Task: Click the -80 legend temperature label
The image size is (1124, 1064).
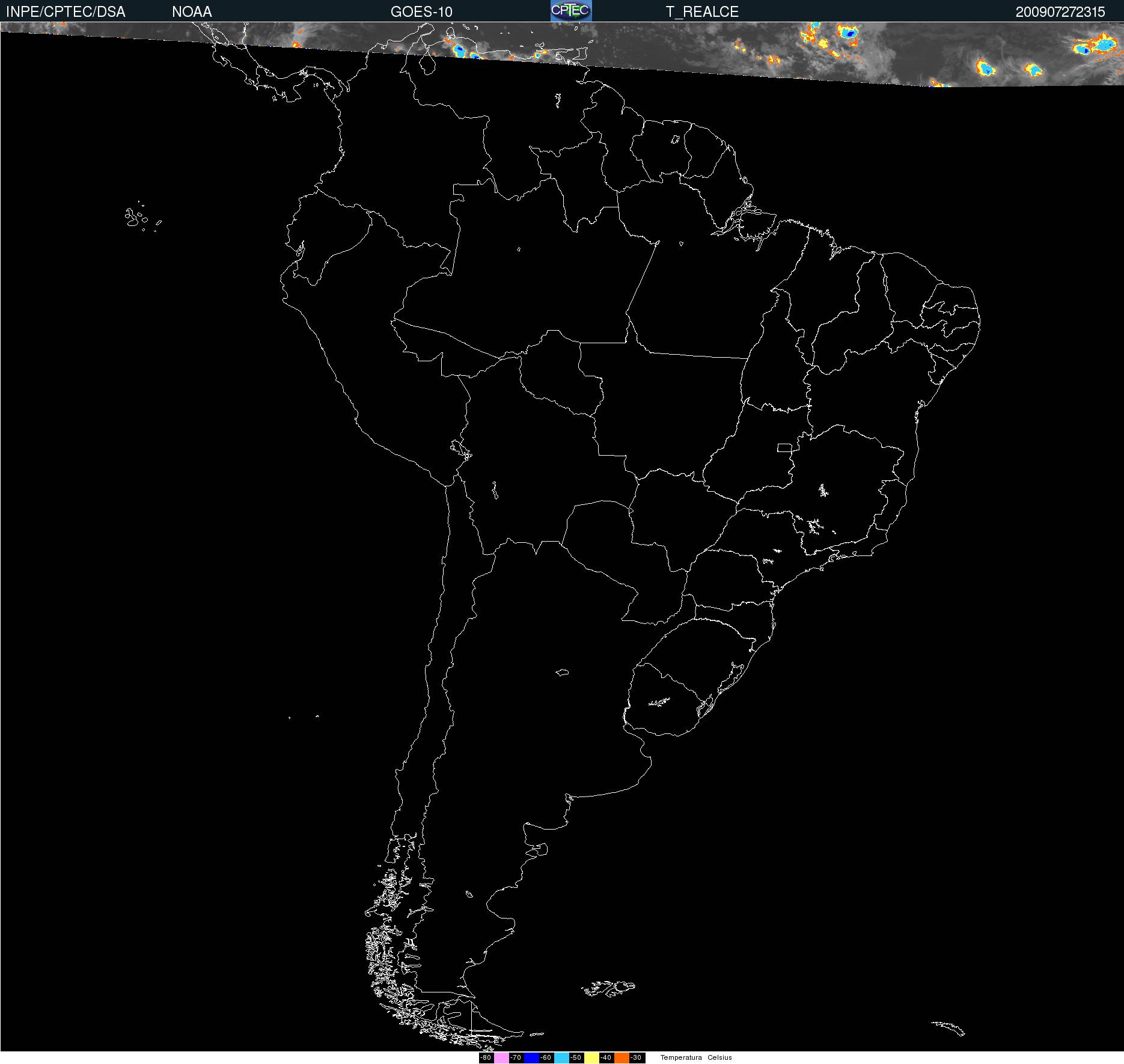Action: pyautogui.click(x=486, y=1058)
